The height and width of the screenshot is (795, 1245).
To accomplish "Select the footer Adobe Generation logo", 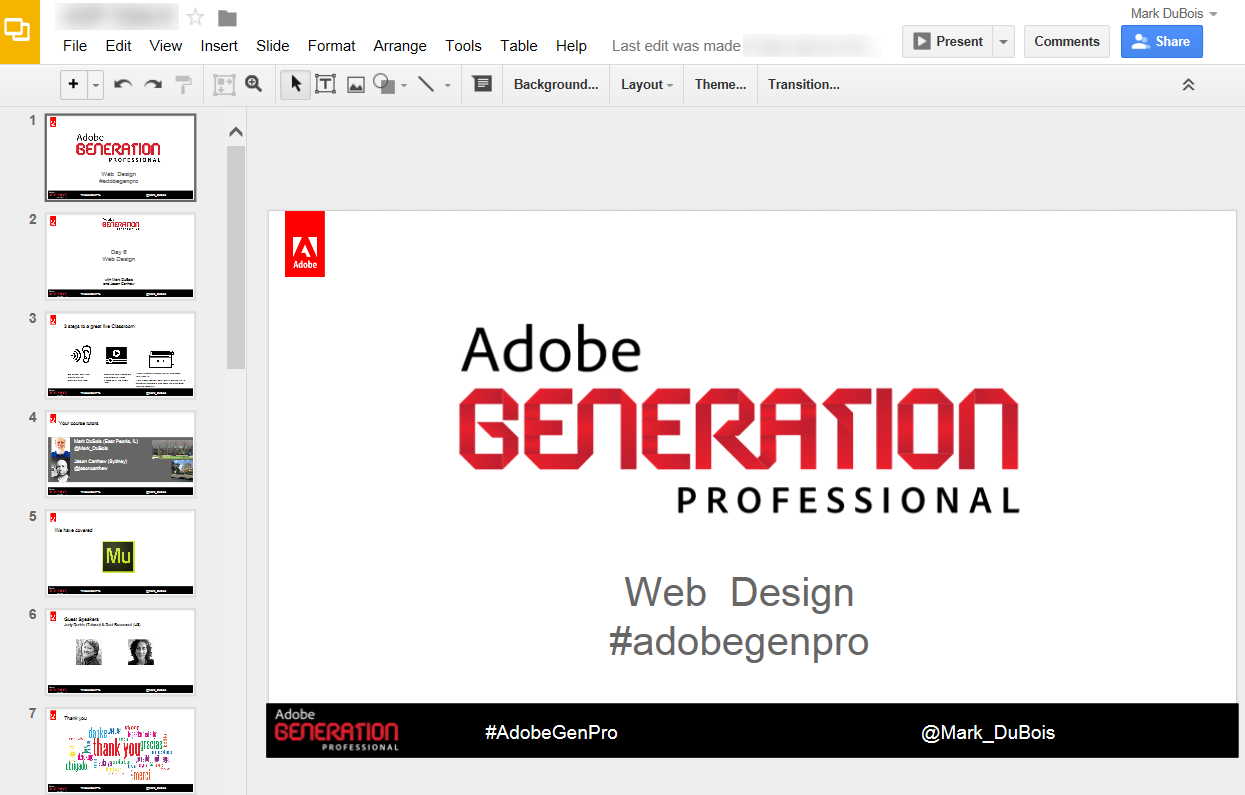I will coord(336,730).
